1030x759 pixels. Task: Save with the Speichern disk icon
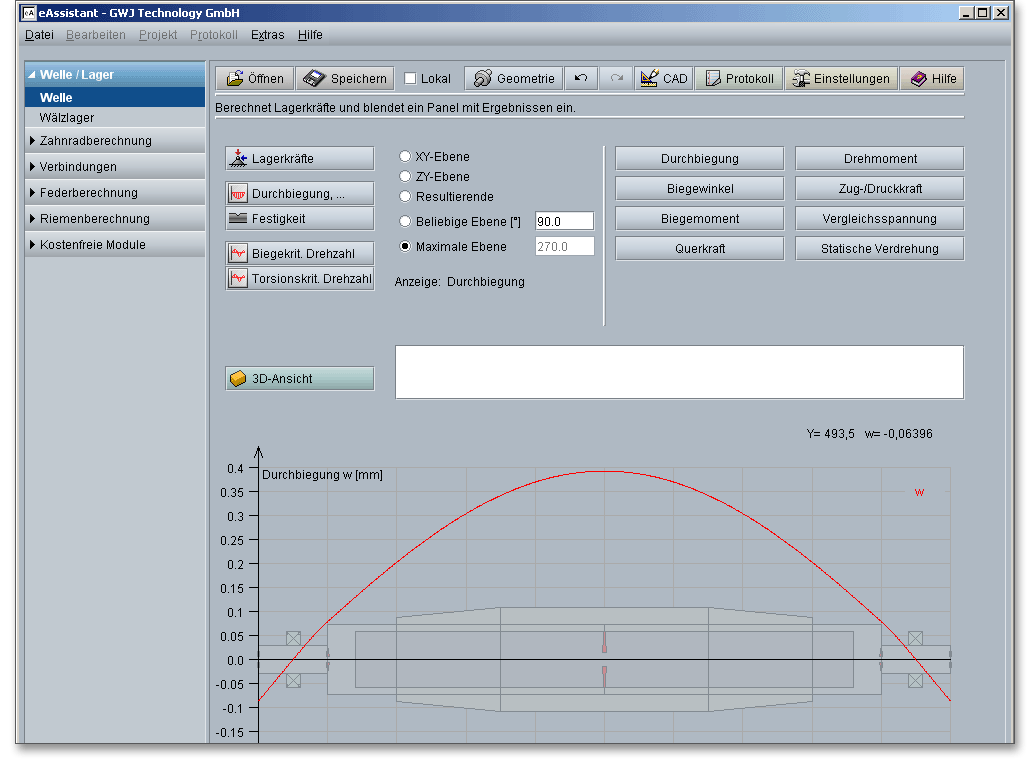(344, 79)
